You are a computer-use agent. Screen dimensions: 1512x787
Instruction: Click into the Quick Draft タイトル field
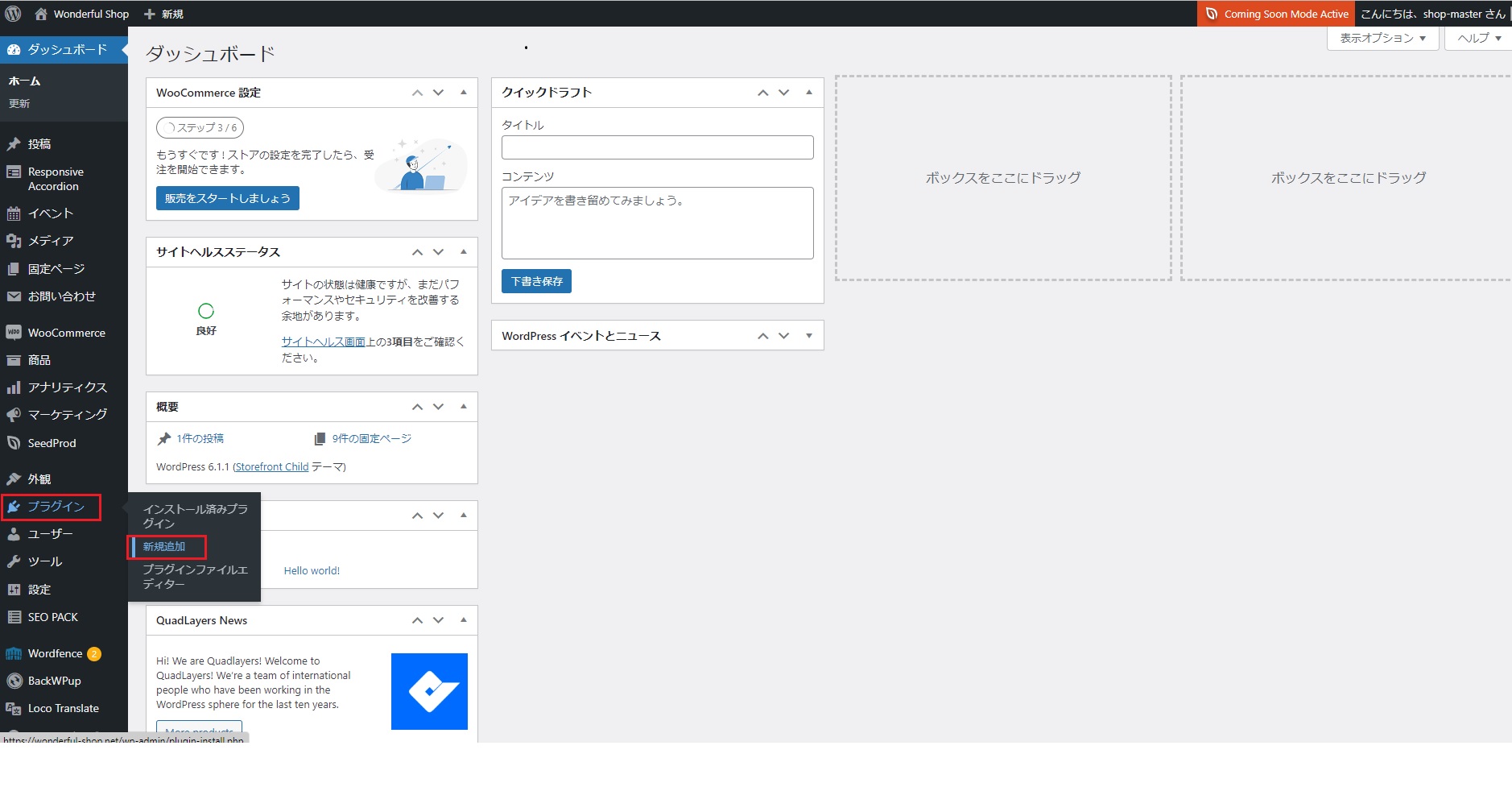[x=657, y=147]
